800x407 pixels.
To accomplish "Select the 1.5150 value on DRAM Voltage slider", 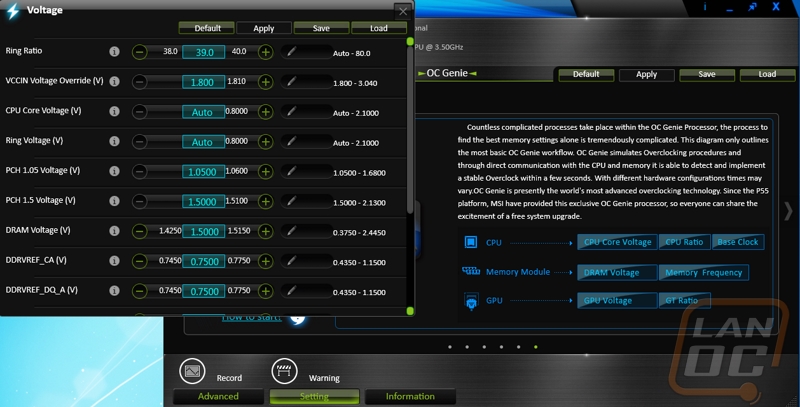I will point(237,231).
